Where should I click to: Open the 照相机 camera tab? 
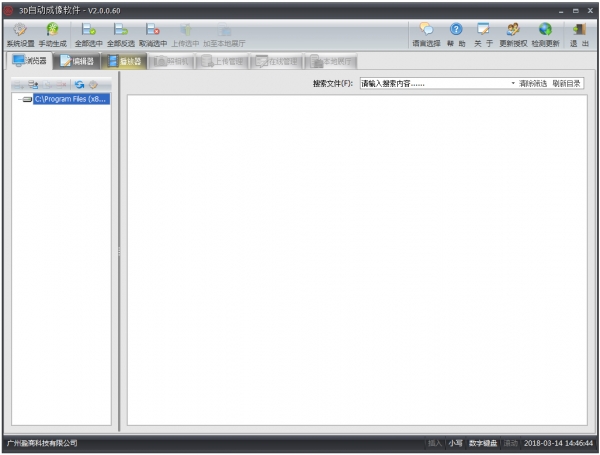(x=171, y=61)
